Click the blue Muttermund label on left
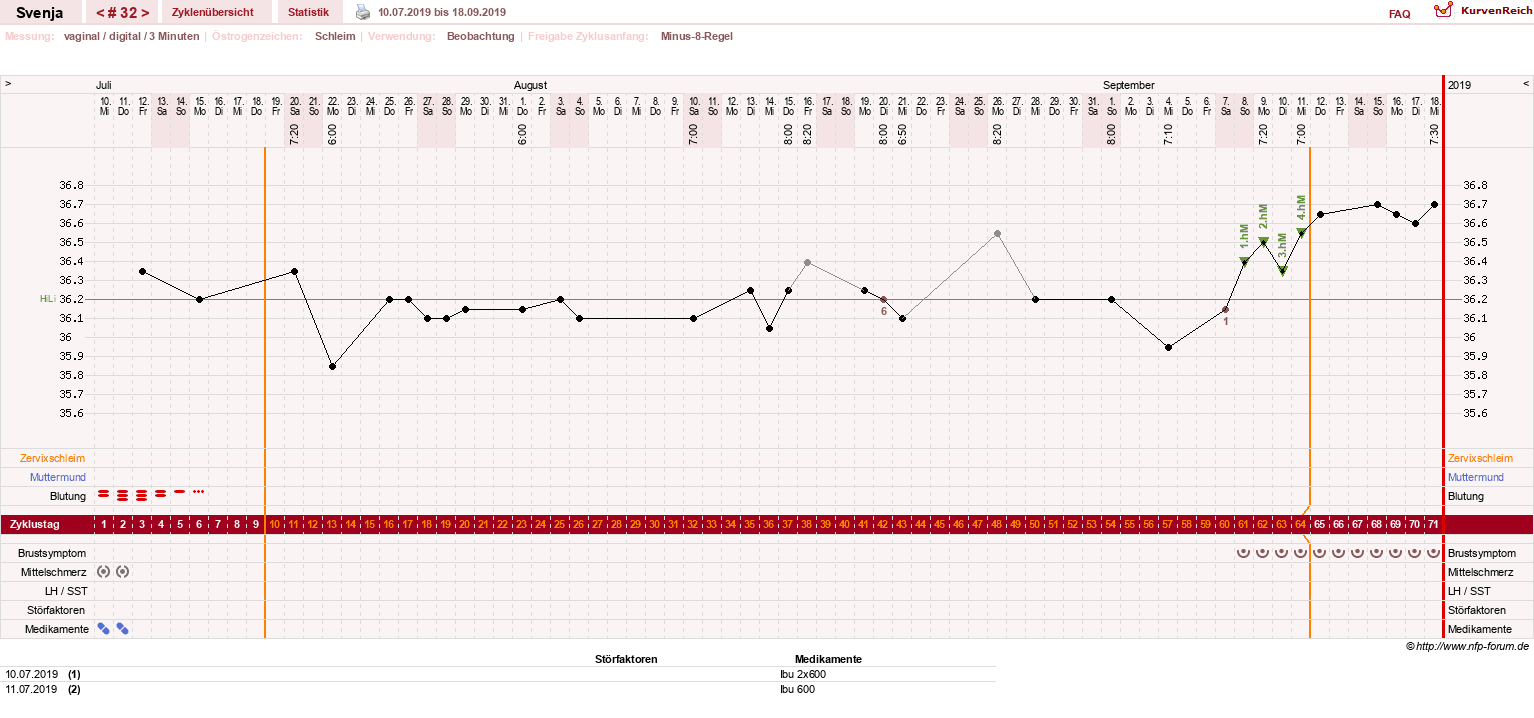 [57, 477]
